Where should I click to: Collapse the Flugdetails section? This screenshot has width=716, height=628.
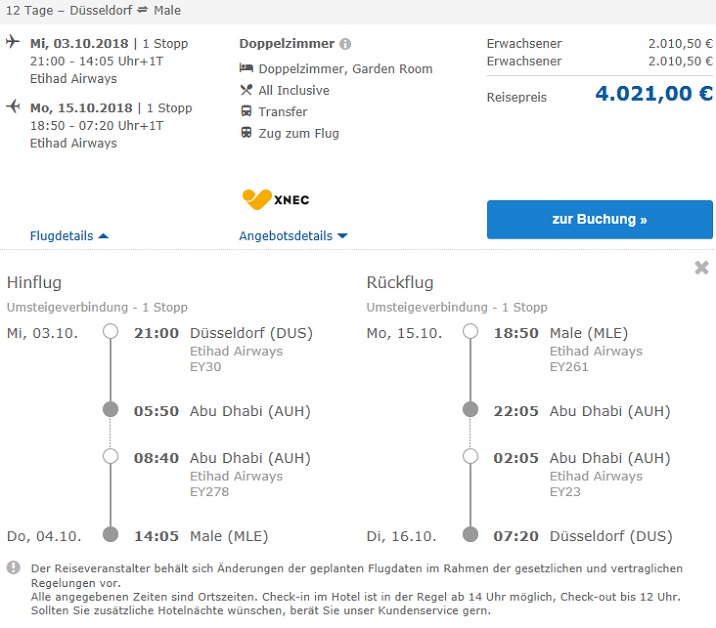69,236
